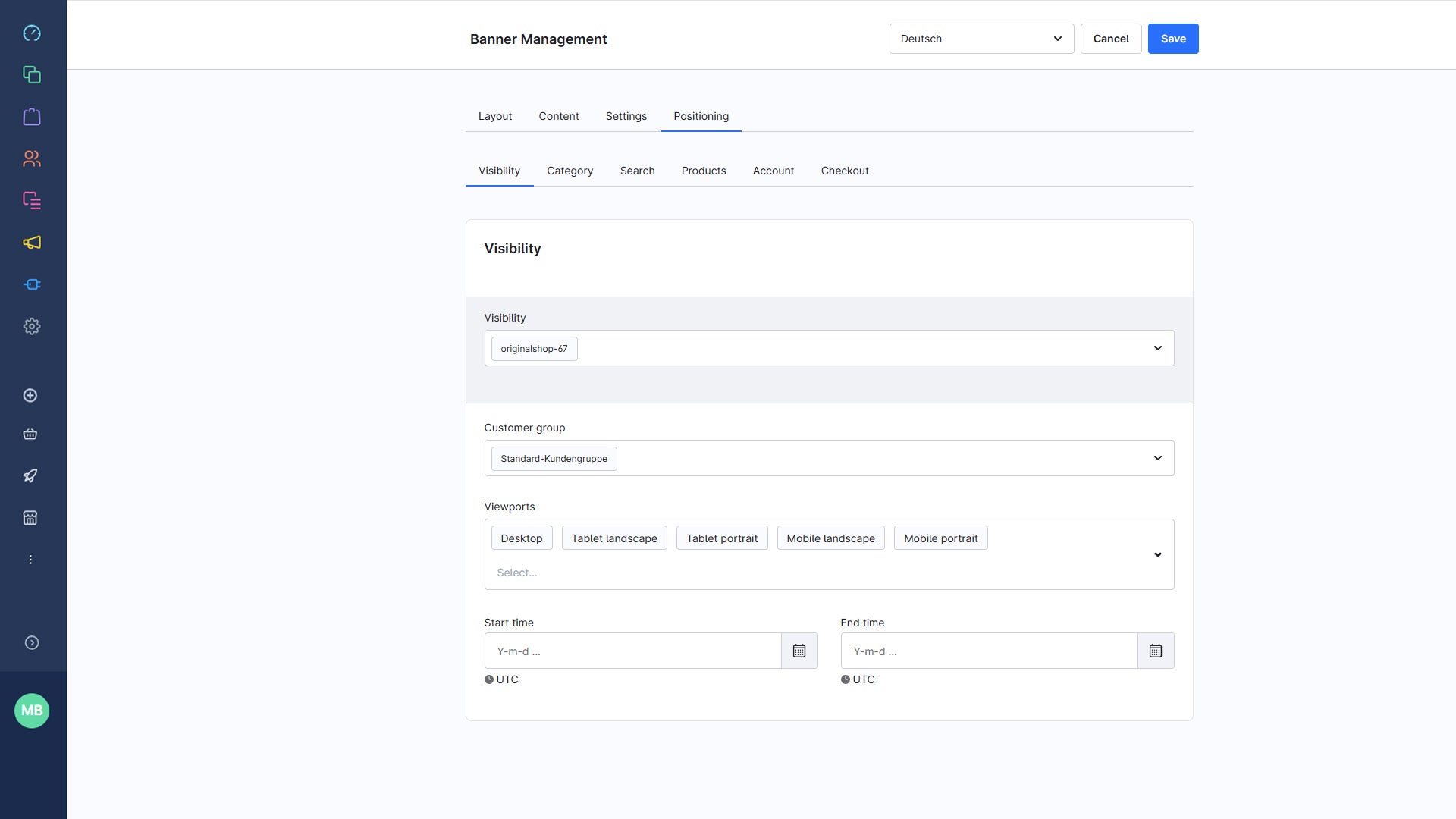Click the Cancel button
Image resolution: width=1456 pixels, height=819 pixels.
click(1111, 39)
